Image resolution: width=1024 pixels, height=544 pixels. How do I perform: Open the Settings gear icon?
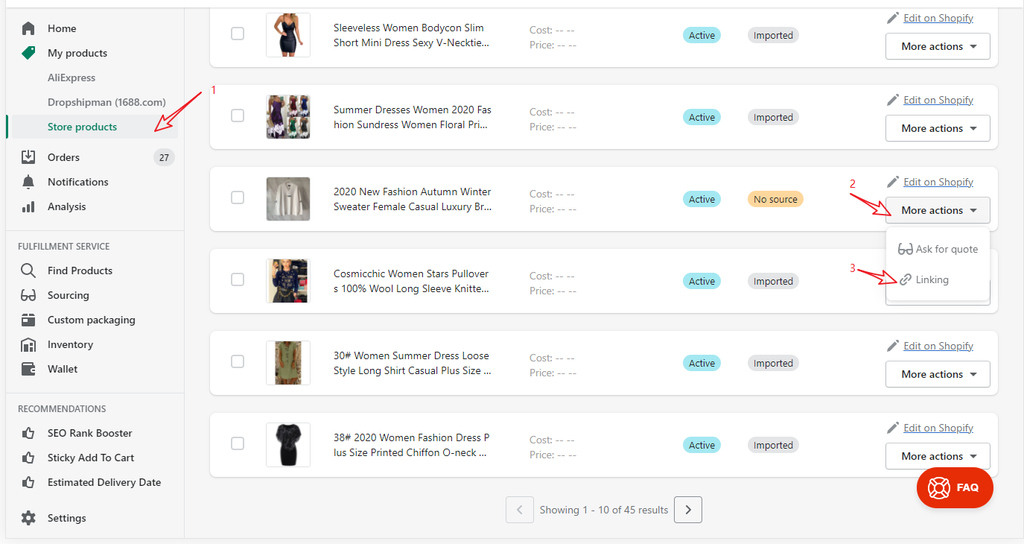(28, 518)
